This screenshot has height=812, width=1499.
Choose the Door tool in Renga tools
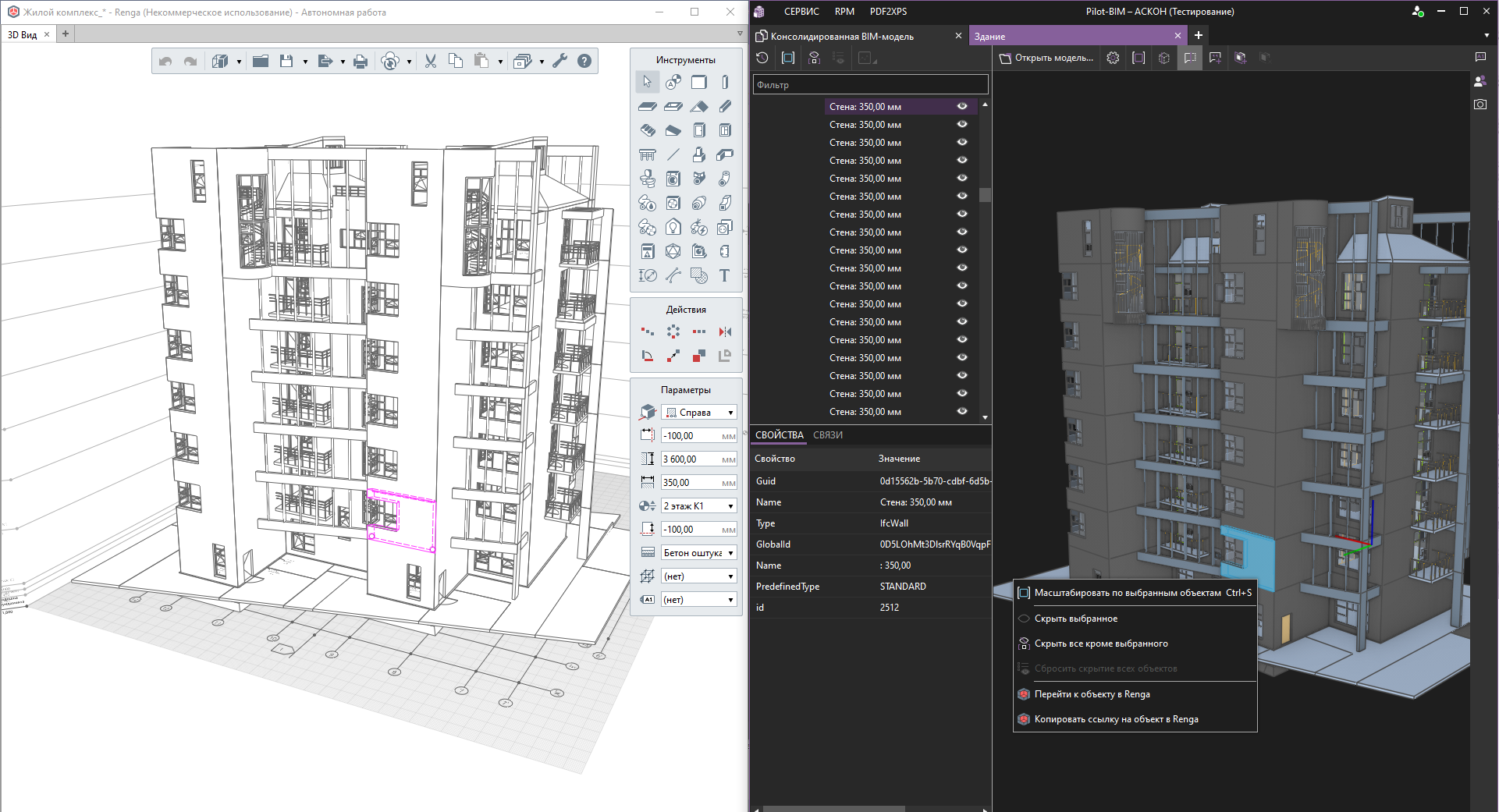[699, 130]
